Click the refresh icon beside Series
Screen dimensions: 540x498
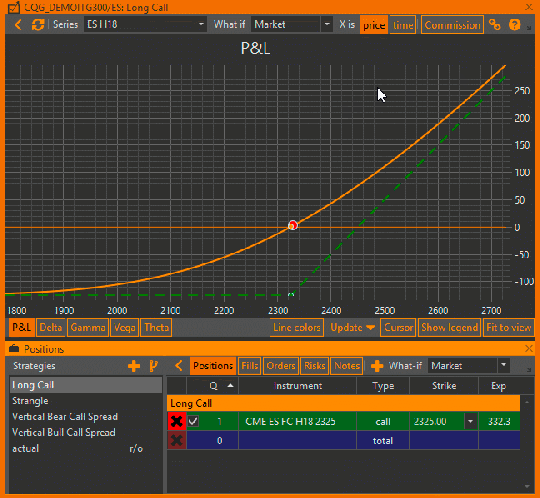point(38,24)
